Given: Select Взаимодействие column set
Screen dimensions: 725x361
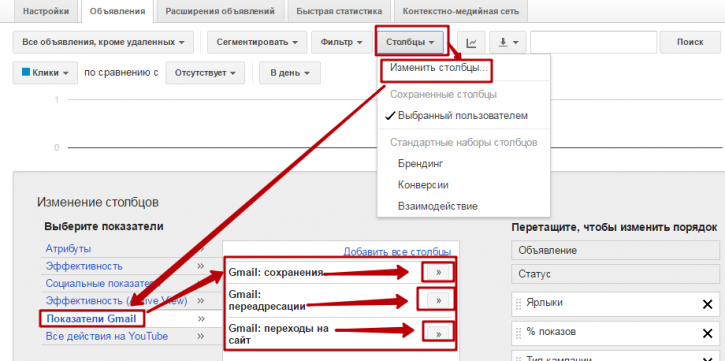Looking at the screenshot, I should [x=437, y=206].
